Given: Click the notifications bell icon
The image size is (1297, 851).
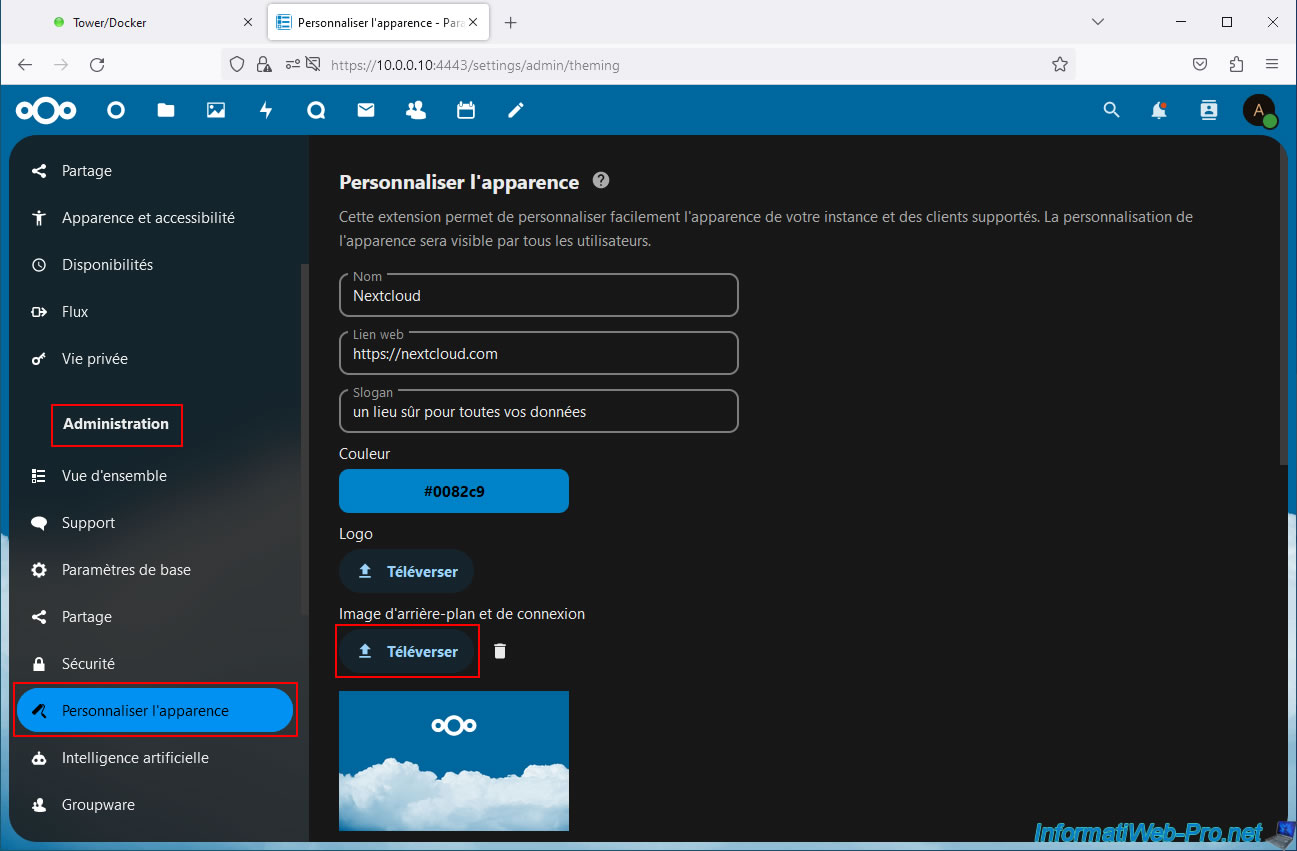Looking at the screenshot, I should pos(1159,111).
